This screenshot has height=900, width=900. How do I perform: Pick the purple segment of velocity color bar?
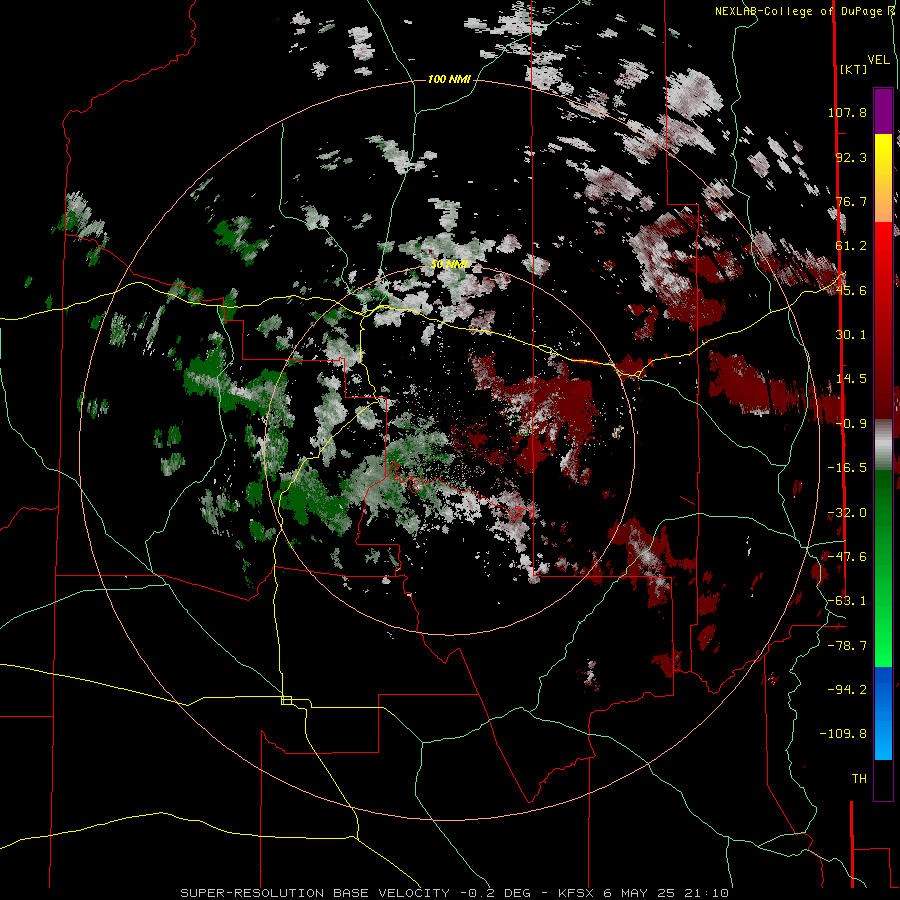click(883, 111)
